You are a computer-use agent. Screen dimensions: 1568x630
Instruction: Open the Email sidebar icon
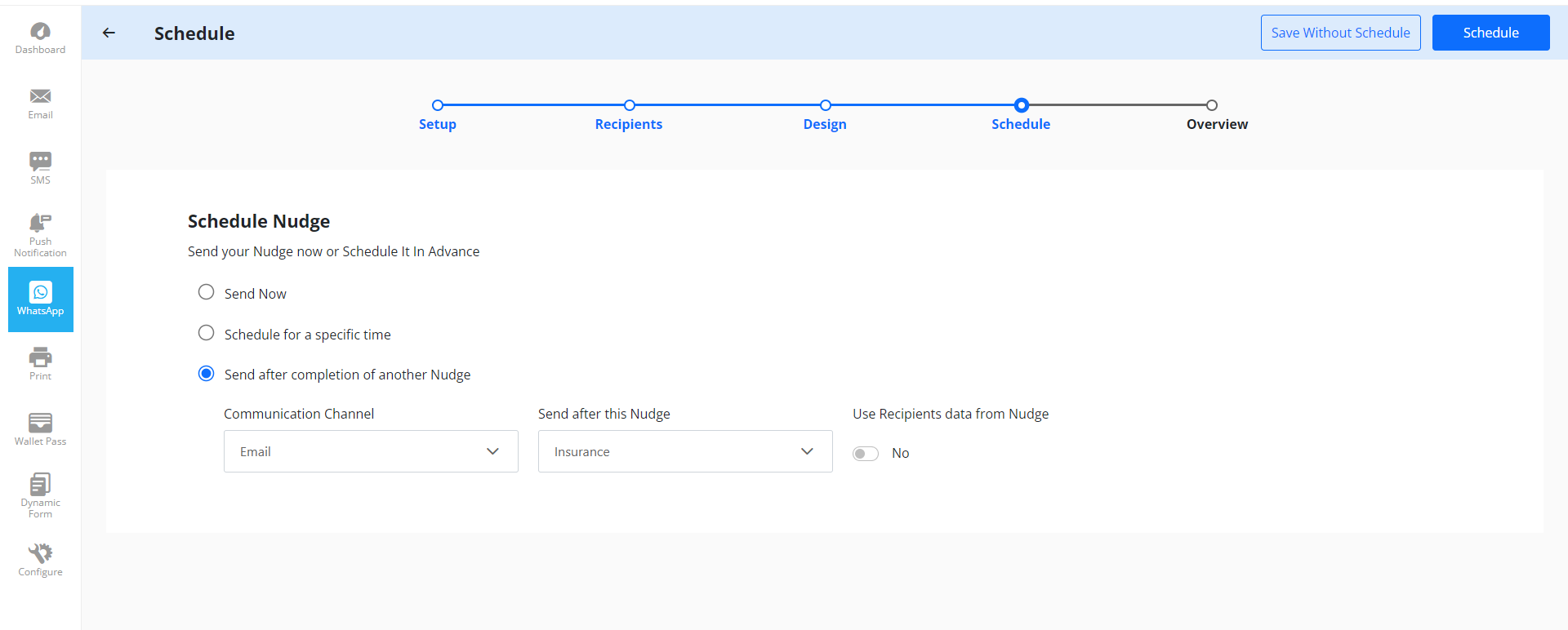point(40,104)
